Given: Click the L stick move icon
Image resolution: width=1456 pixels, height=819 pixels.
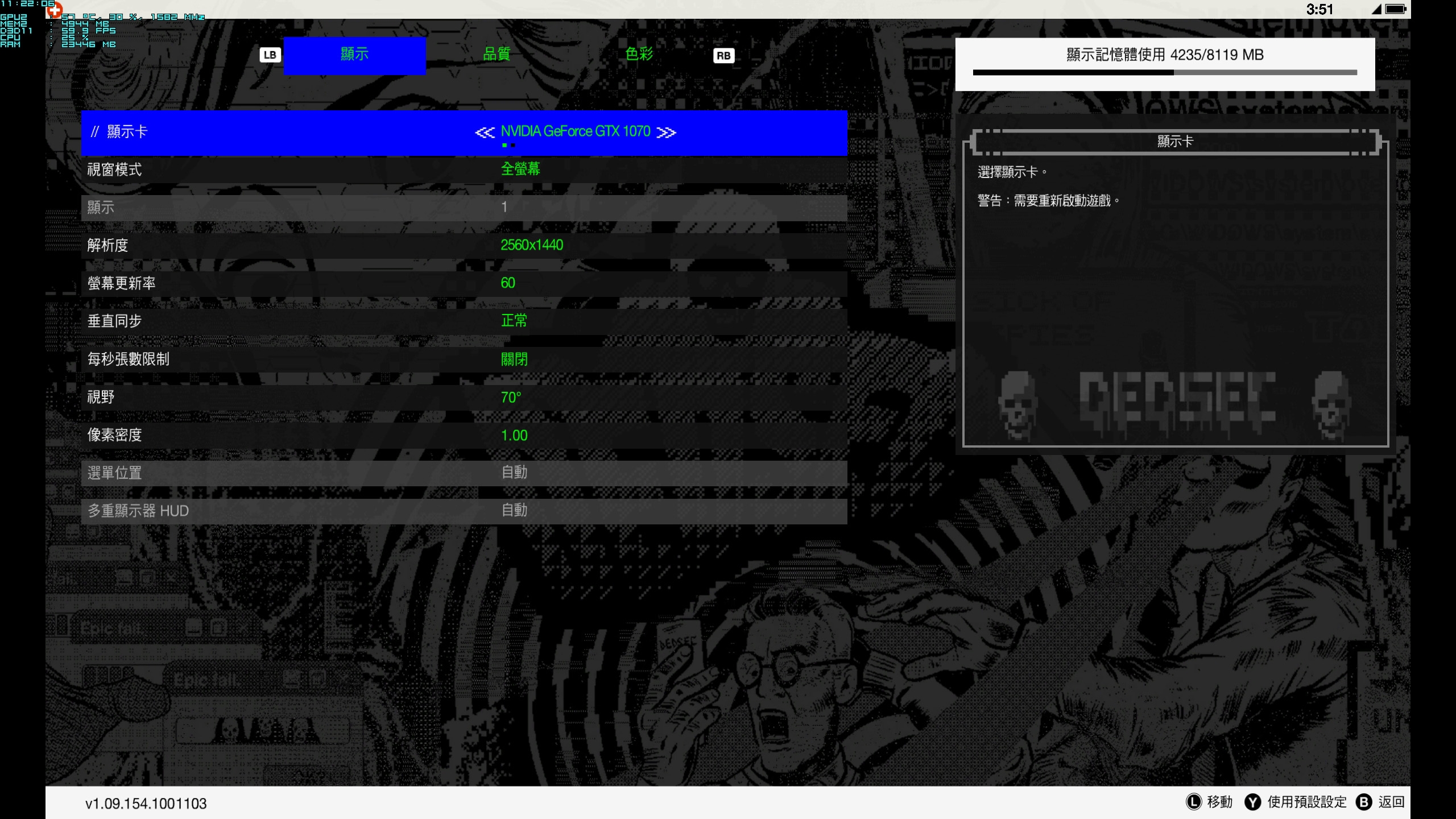Looking at the screenshot, I should 1193,802.
